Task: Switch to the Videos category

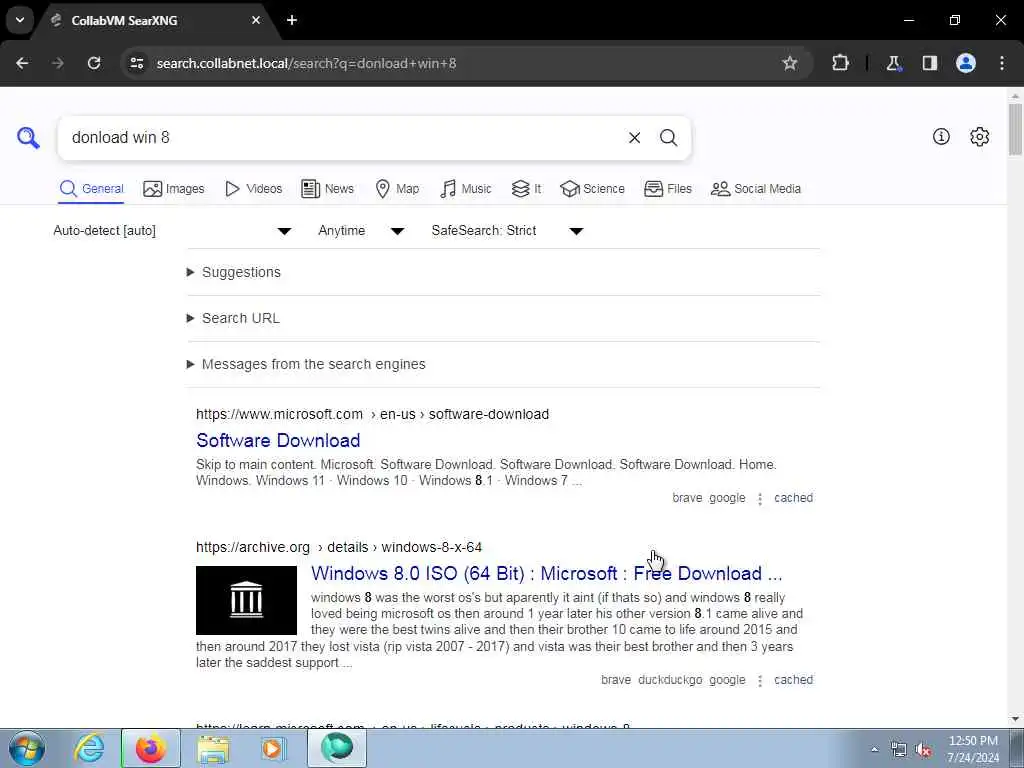Action: click(253, 189)
